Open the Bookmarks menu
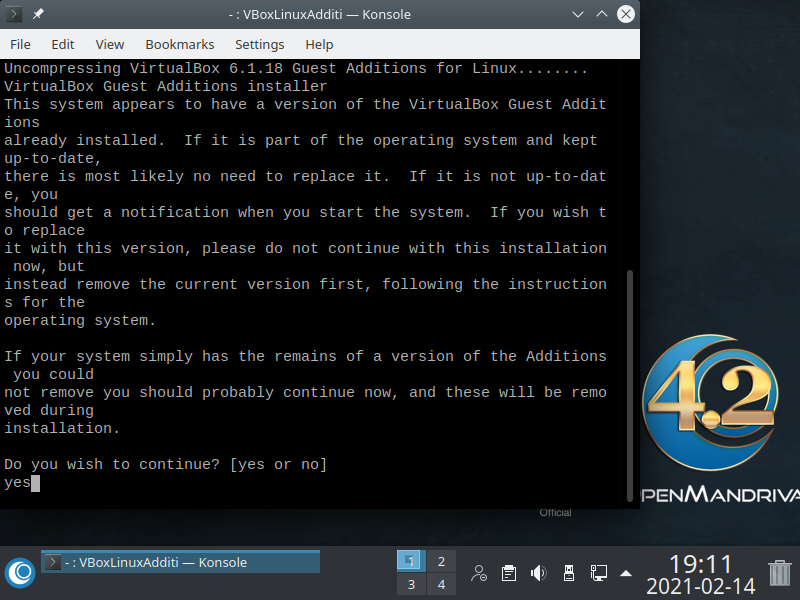 tap(180, 44)
